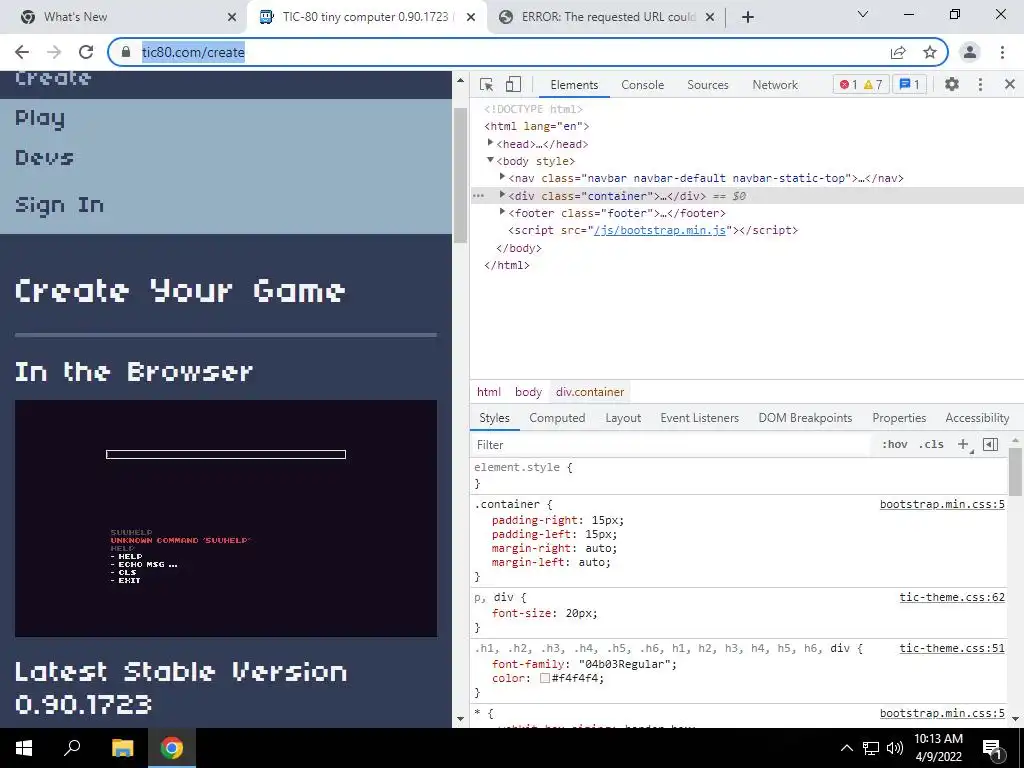Switch to the Sources tab
Screen dimensions: 1024x768
707,85
